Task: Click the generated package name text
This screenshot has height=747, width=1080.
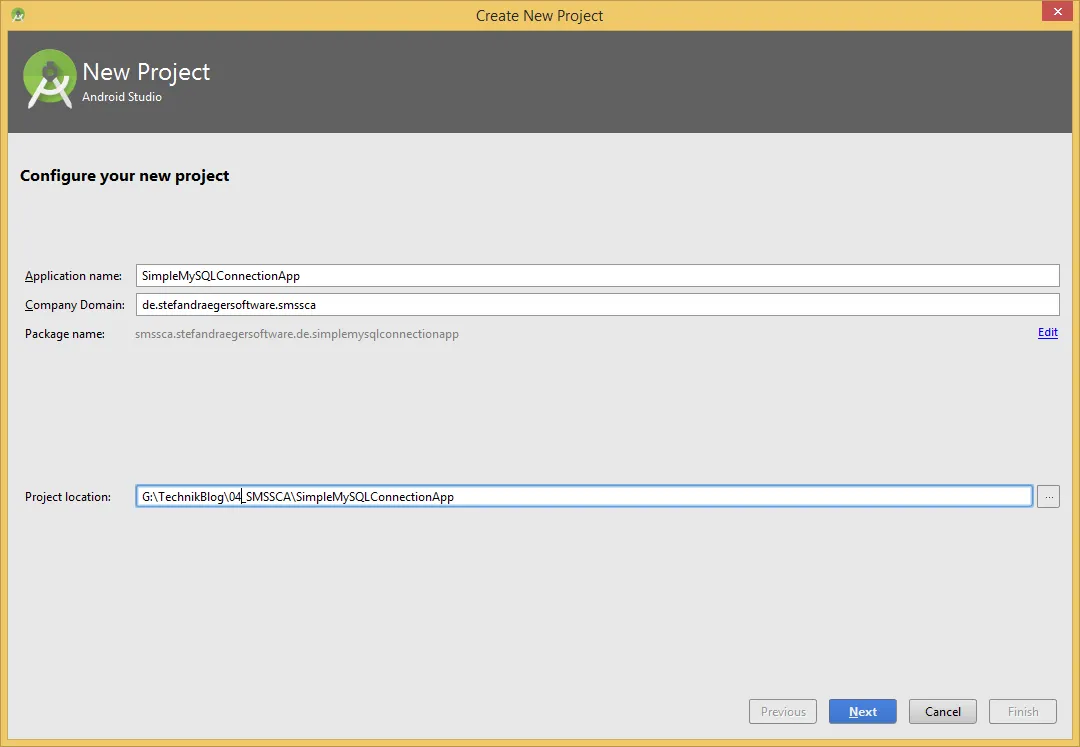Action: pos(297,334)
